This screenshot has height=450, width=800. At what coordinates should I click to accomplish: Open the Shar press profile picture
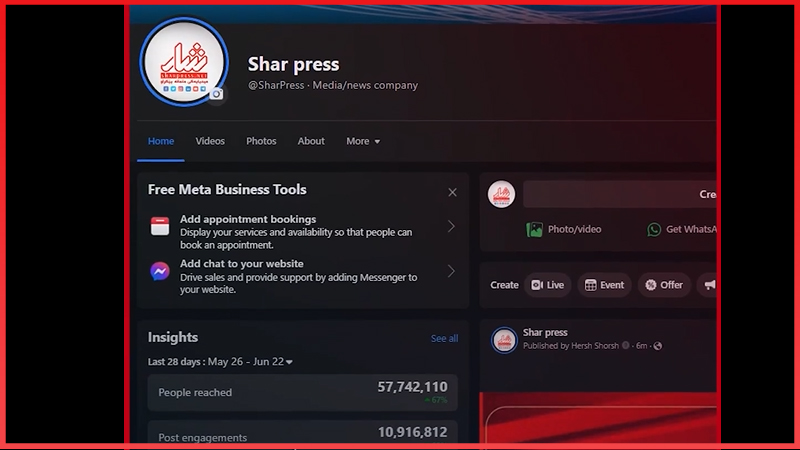point(184,62)
